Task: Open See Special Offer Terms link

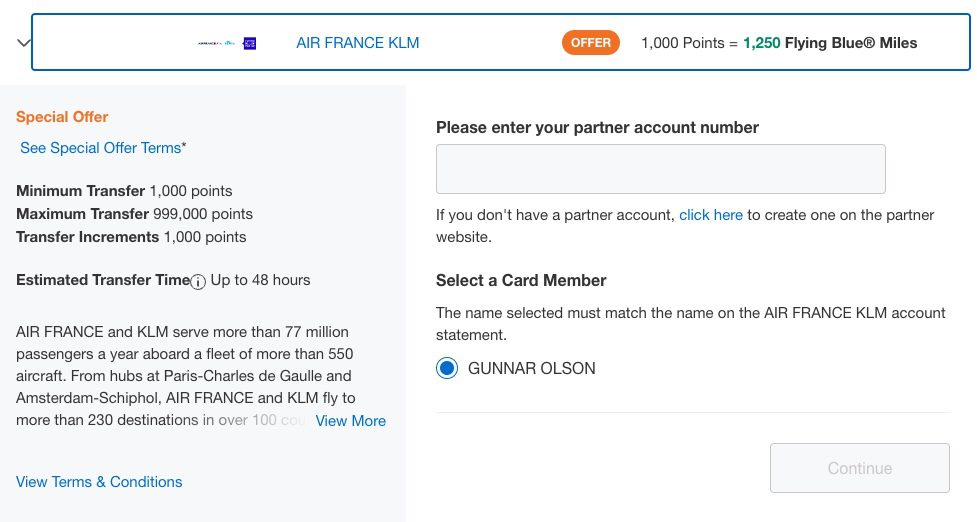Action: point(100,148)
